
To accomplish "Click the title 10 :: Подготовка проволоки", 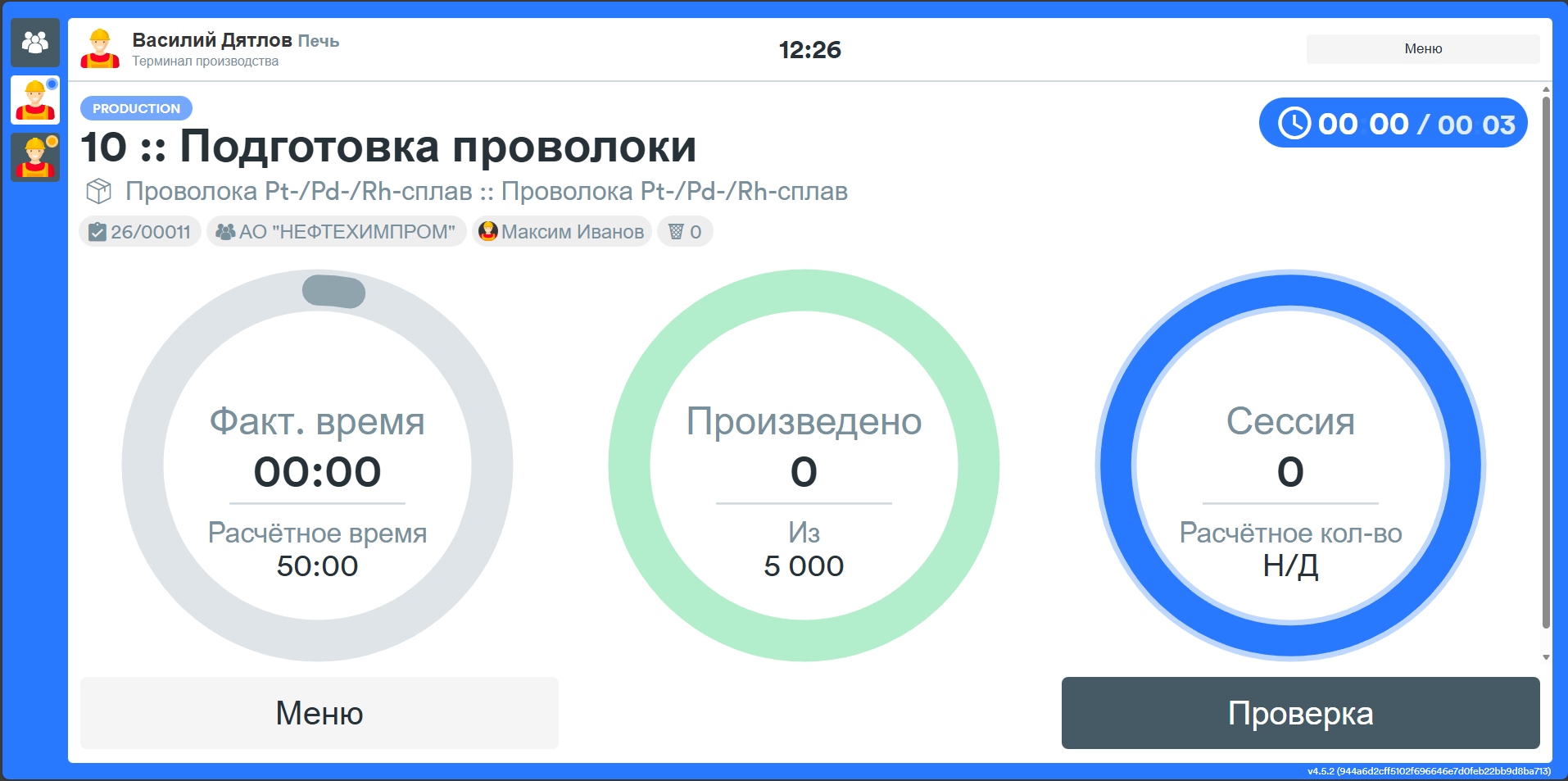I will [x=388, y=148].
